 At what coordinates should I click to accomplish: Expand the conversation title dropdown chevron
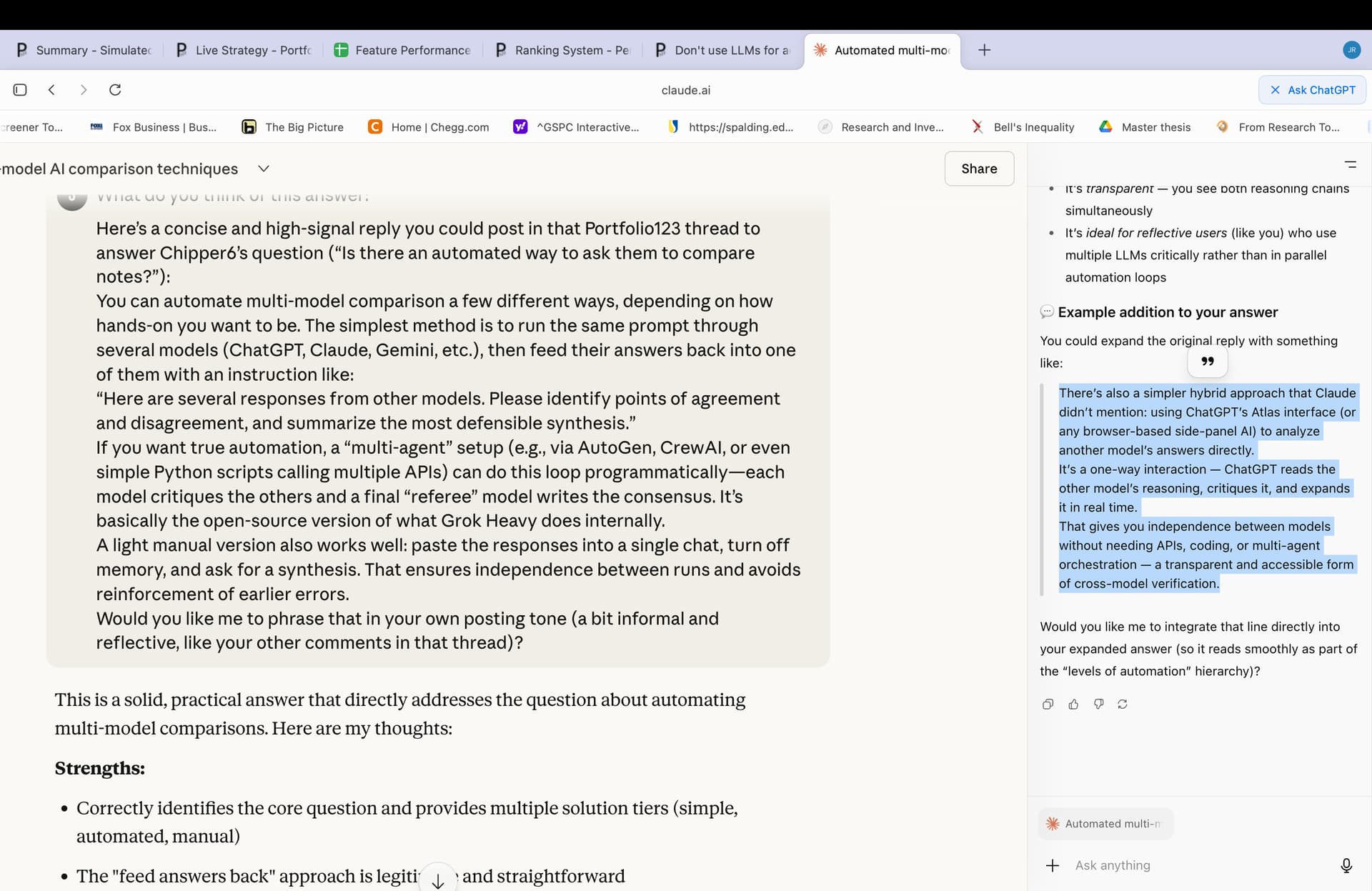pos(264,169)
